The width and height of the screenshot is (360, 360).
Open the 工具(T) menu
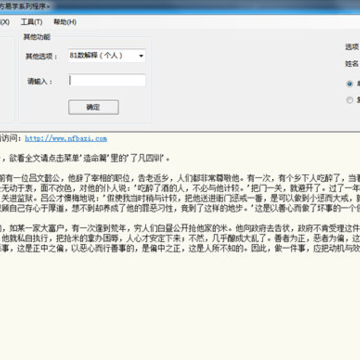[32, 22]
